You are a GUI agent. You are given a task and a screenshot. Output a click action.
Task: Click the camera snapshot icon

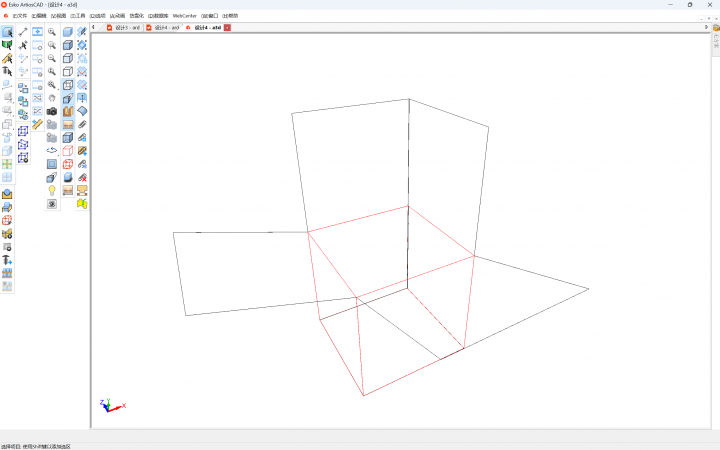tap(52, 111)
